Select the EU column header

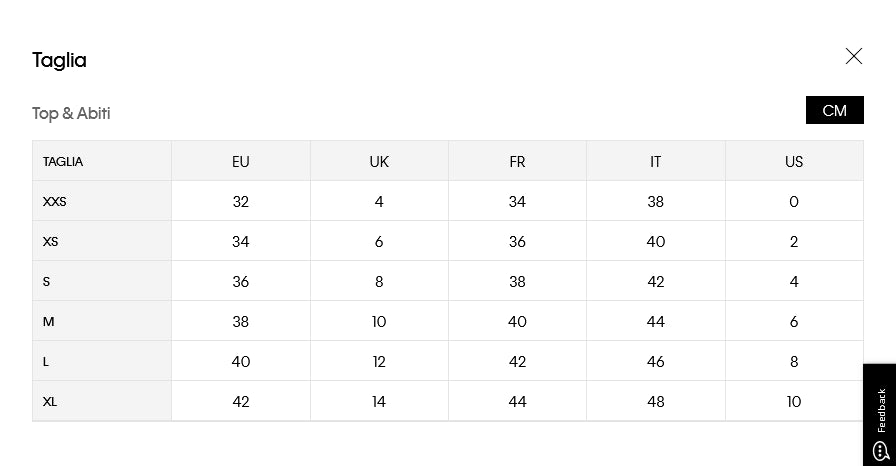(240, 161)
